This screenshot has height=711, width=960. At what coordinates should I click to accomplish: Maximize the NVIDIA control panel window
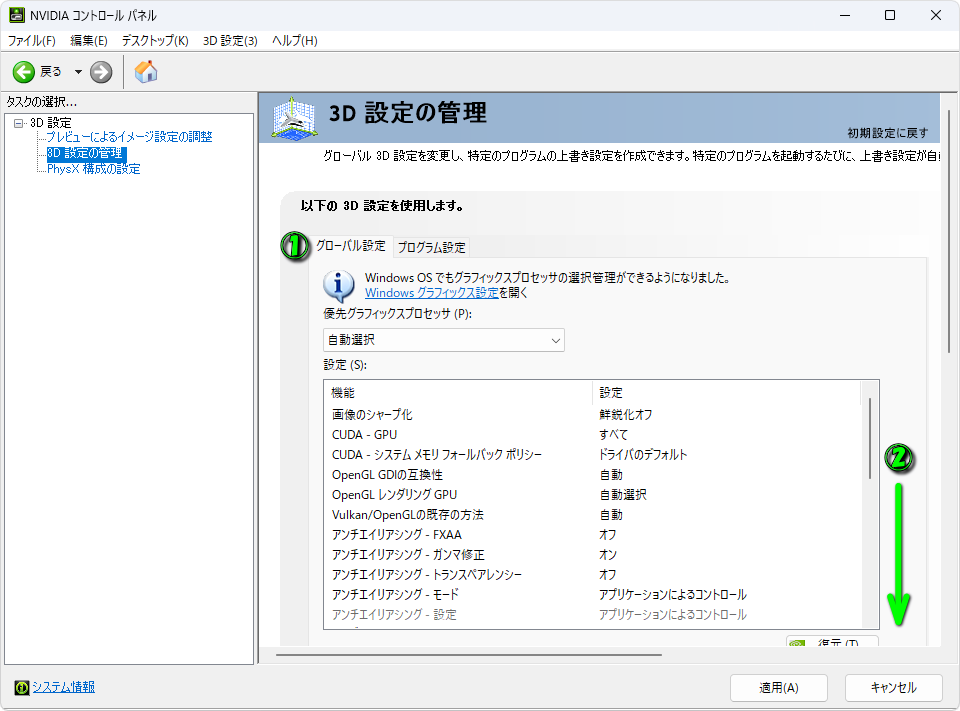[x=890, y=15]
